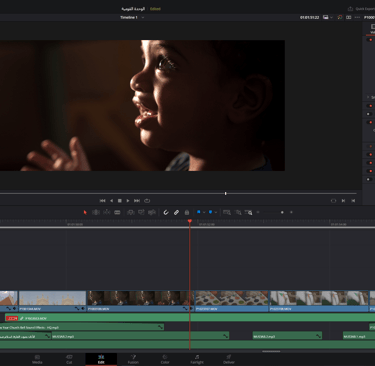This screenshot has height=366, width=375.
Task: Switch to the Fairlight page tab
Action: tap(197, 359)
